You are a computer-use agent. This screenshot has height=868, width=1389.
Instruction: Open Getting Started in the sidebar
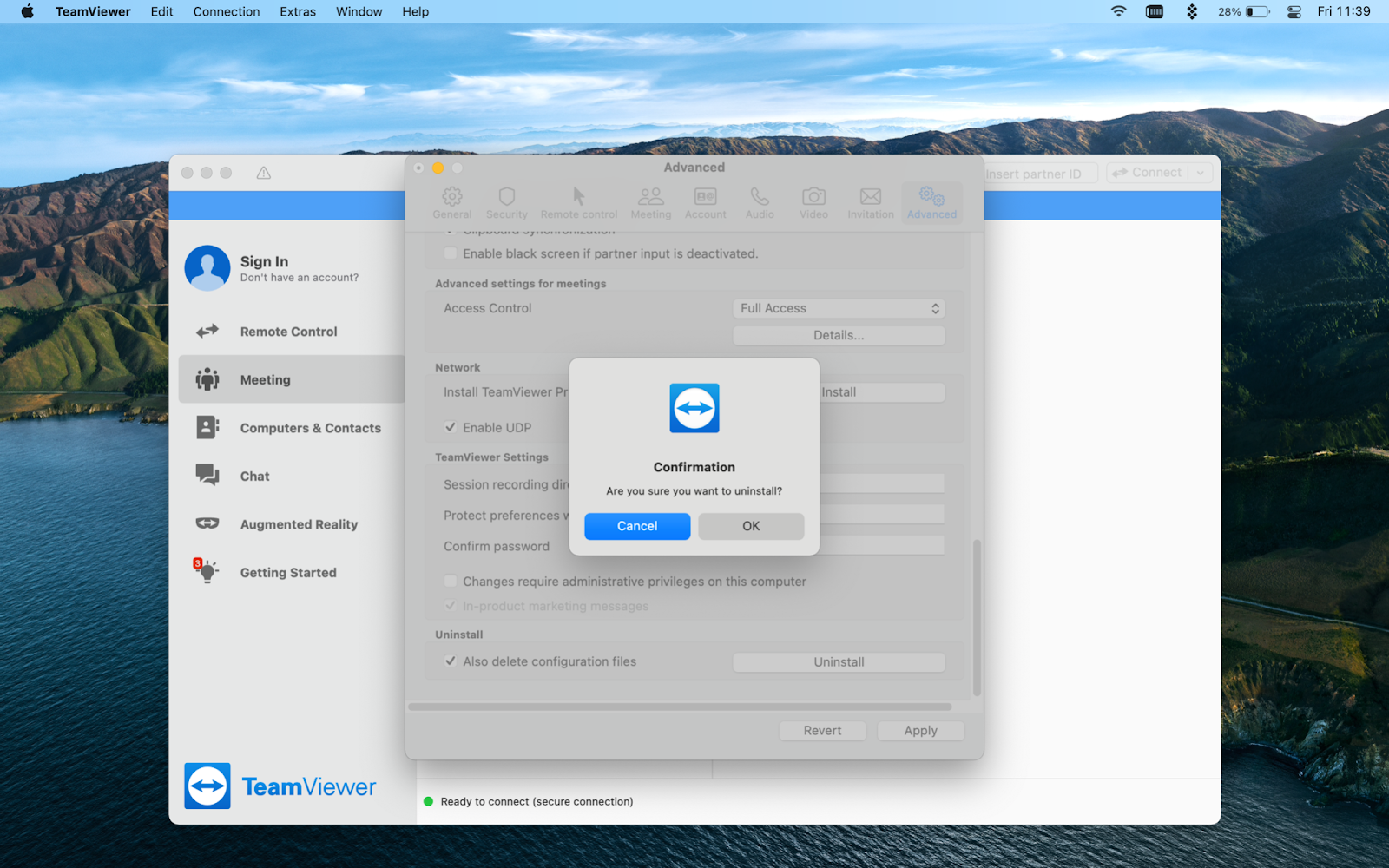point(292,573)
